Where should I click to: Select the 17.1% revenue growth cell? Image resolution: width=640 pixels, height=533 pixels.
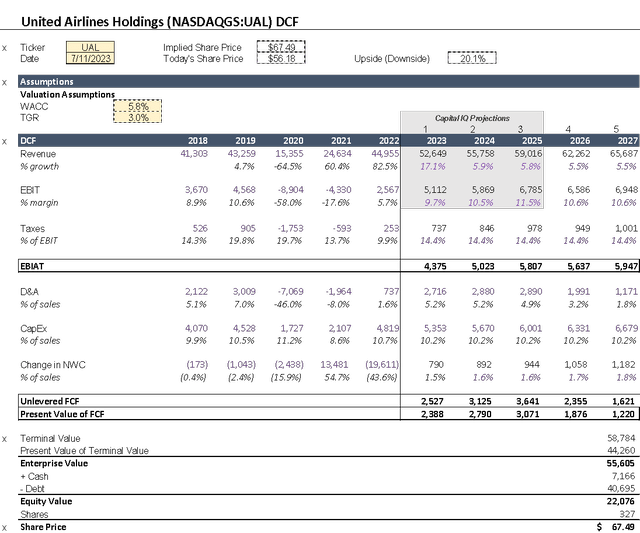(x=433, y=167)
